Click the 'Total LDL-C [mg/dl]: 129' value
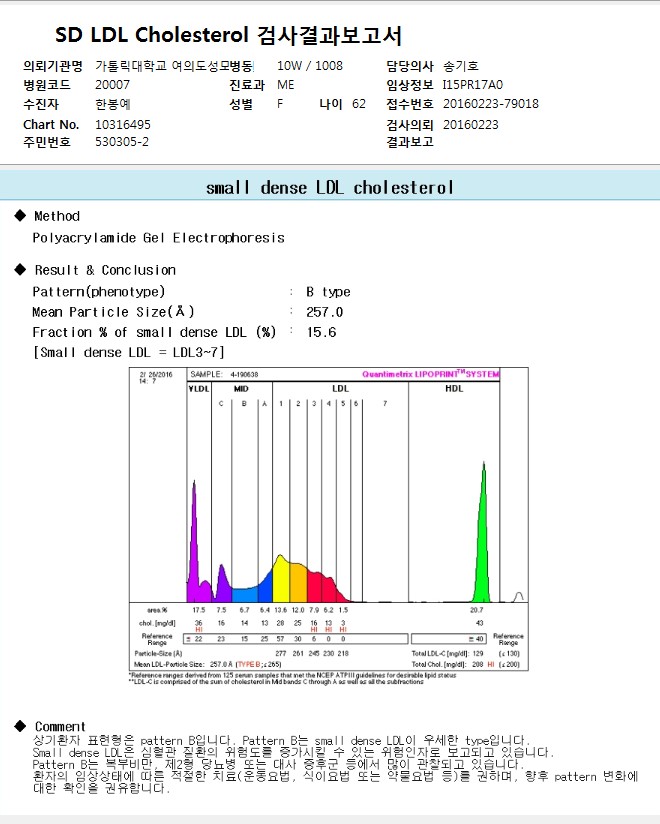The height and width of the screenshot is (824, 660). pyautogui.click(x=447, y=654)
